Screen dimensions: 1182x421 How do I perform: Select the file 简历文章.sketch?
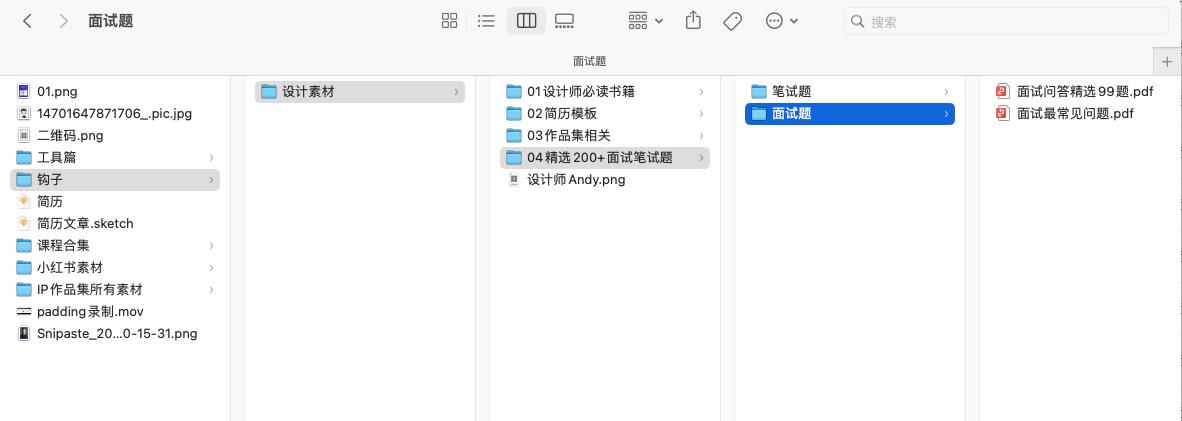(x=115, y=223)
